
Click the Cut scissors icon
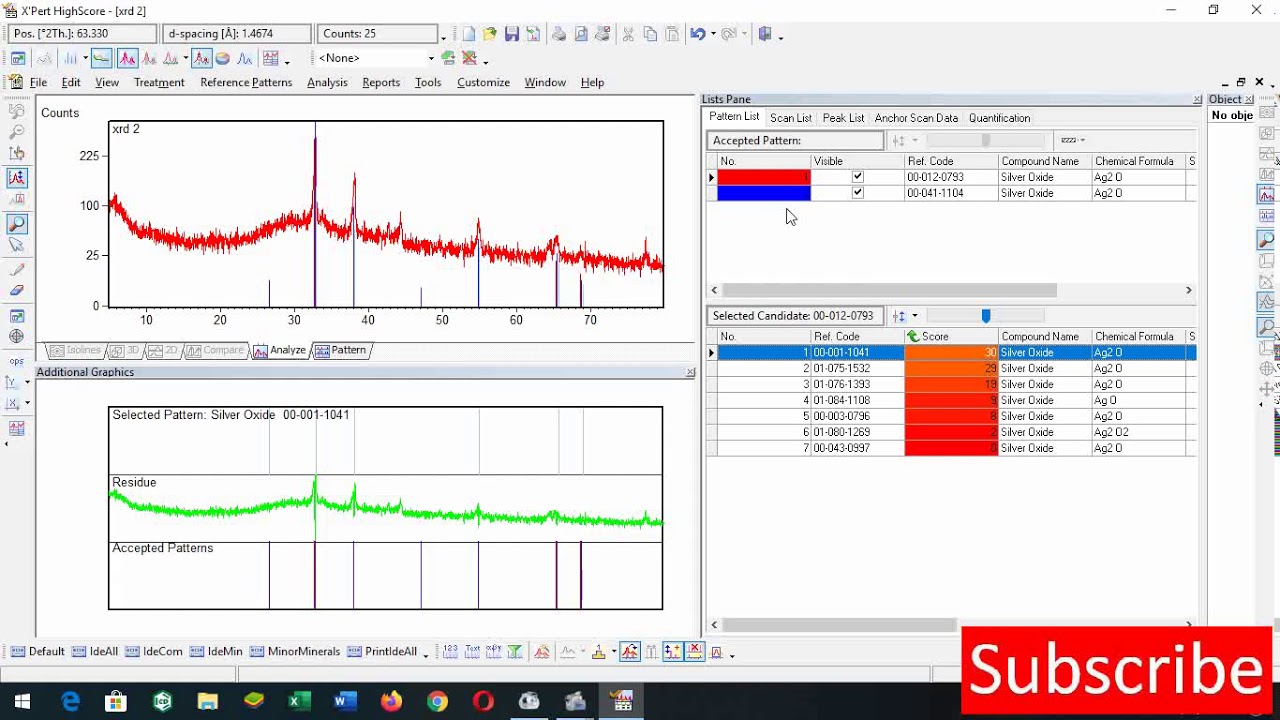coord(628,34)
